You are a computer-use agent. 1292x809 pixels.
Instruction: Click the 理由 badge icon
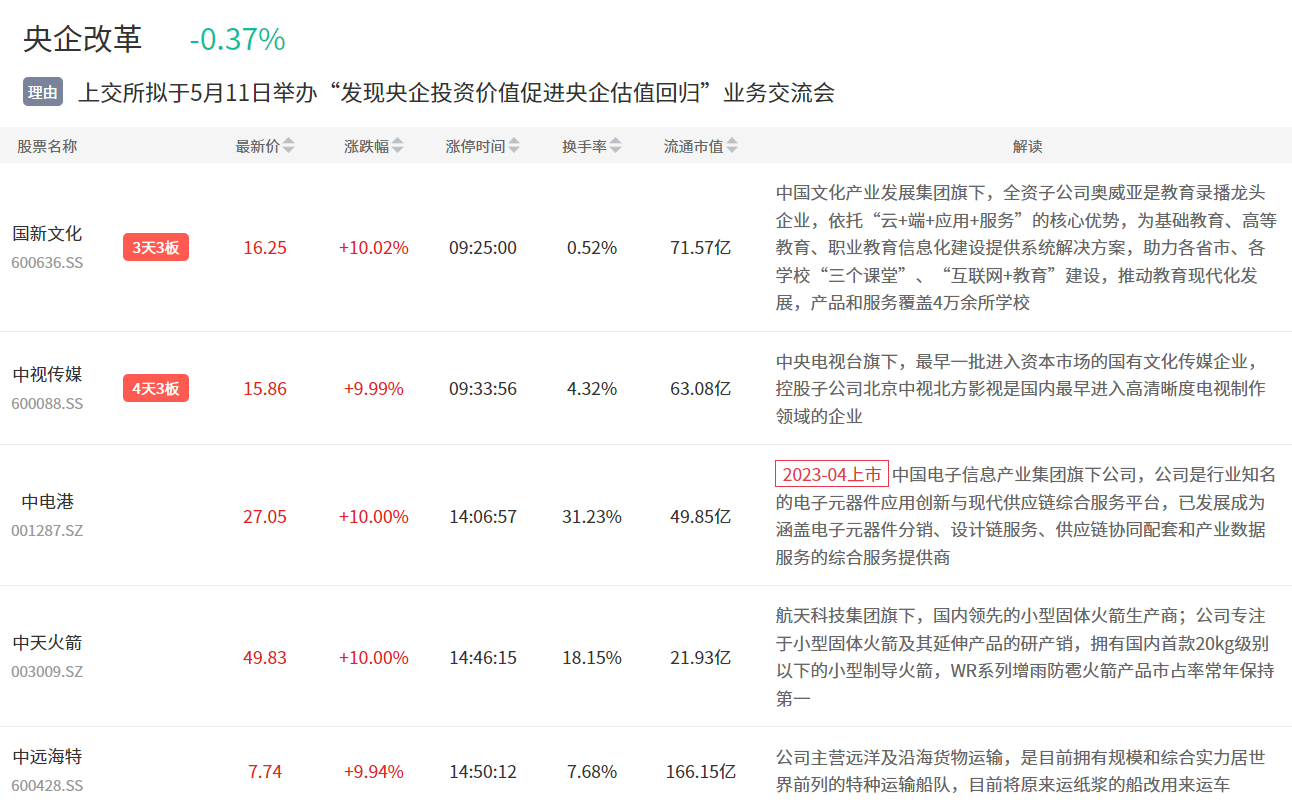click(43, 93)
